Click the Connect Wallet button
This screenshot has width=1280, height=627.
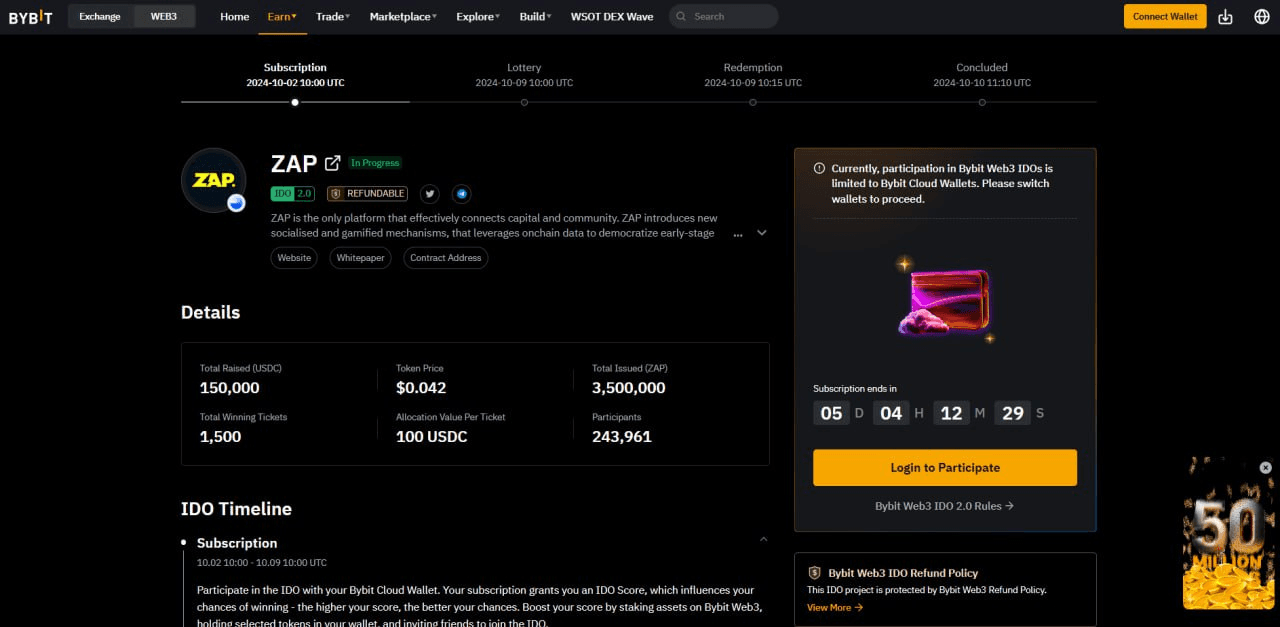pyautogui.click(x=1164, y=17)
